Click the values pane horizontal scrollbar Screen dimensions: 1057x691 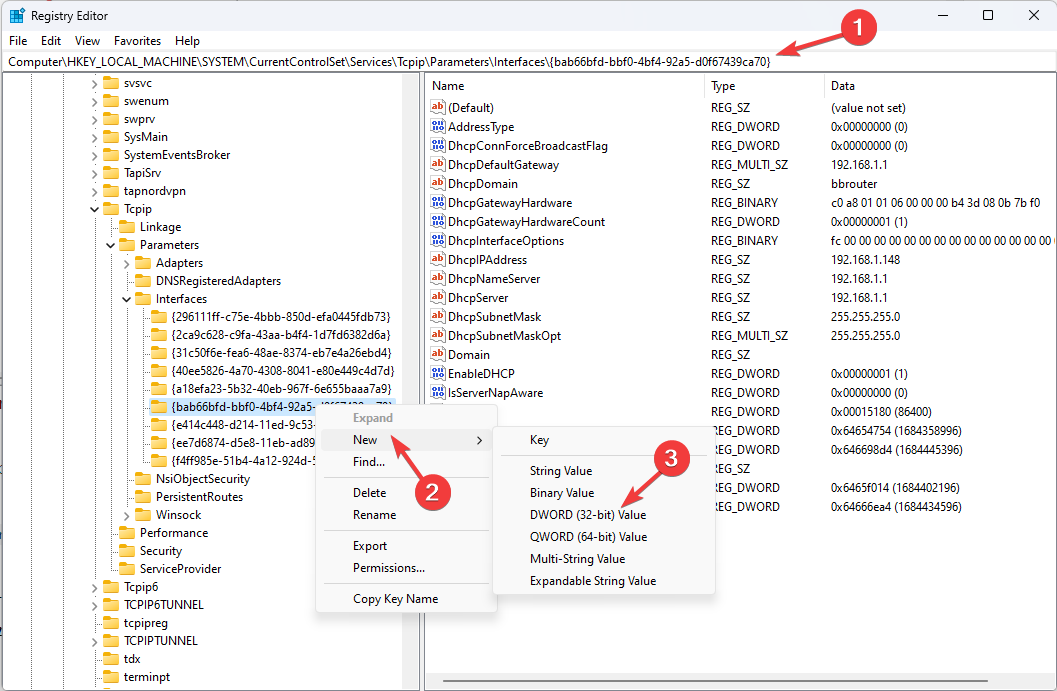715,681
